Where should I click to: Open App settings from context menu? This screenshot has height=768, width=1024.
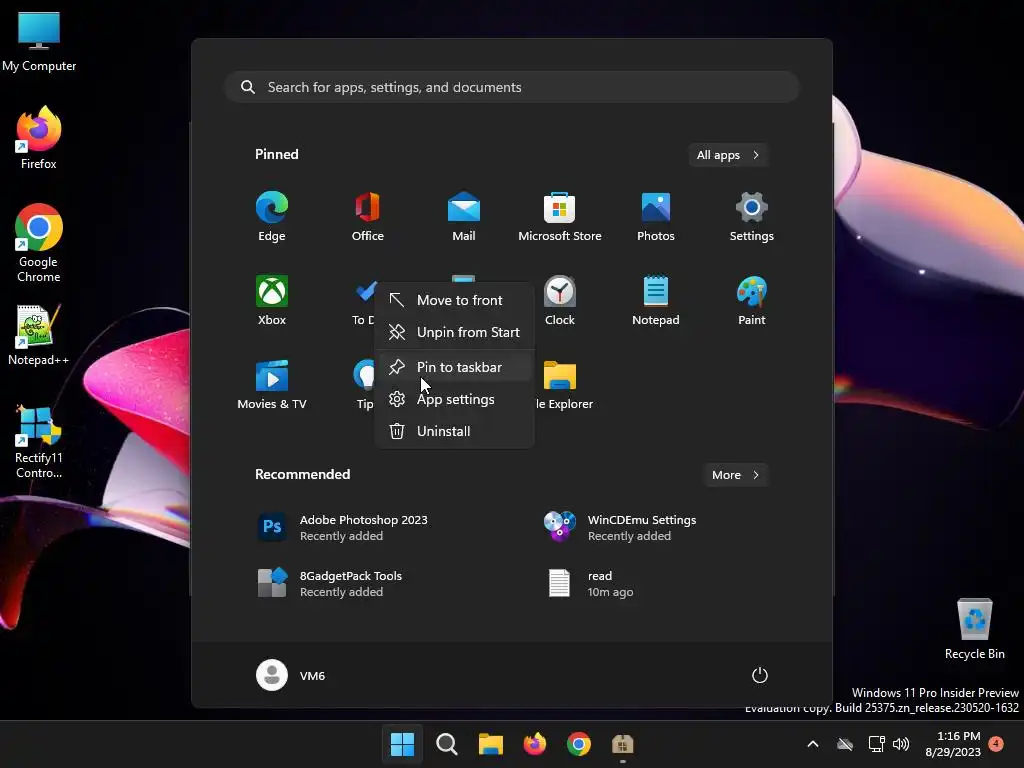click(455, 399)
